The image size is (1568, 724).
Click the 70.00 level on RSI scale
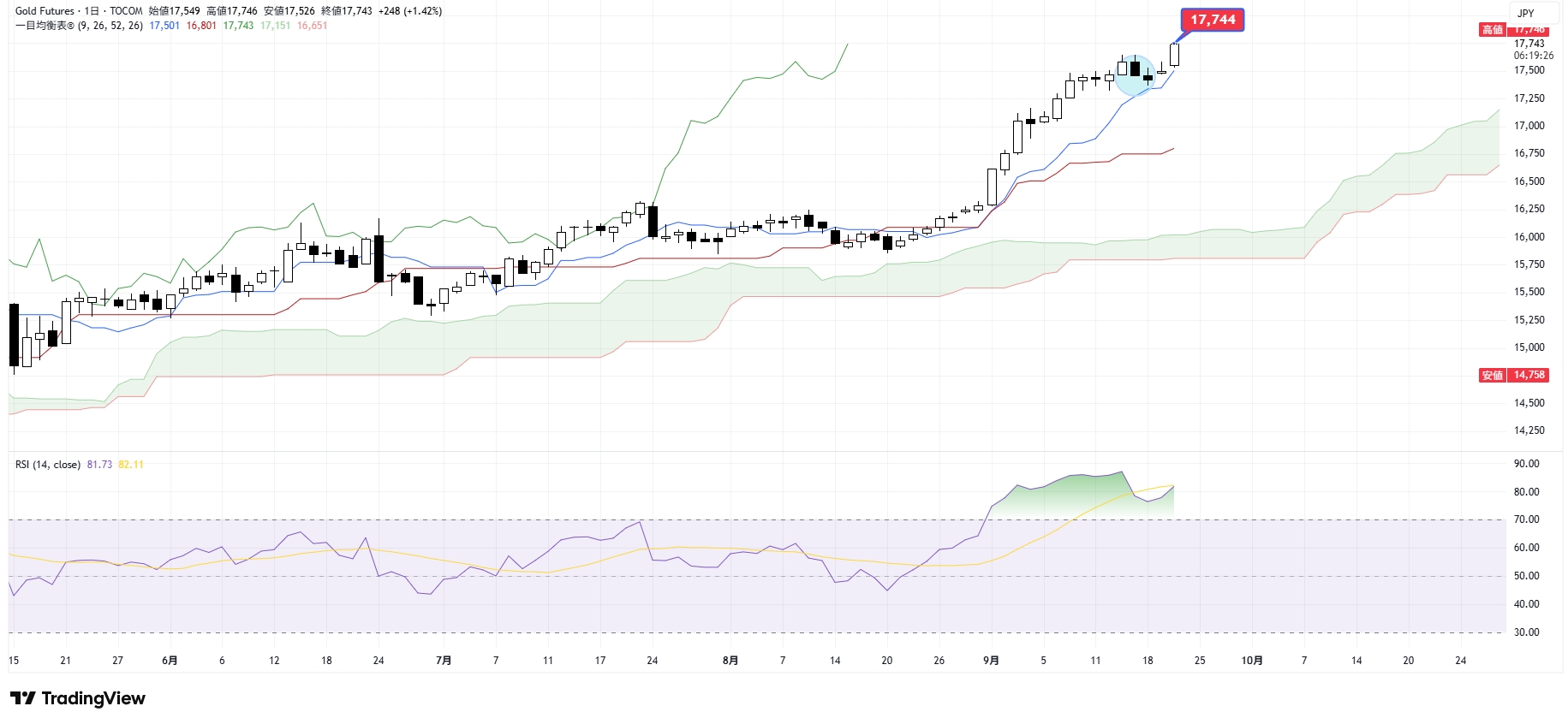point(1526,519)
